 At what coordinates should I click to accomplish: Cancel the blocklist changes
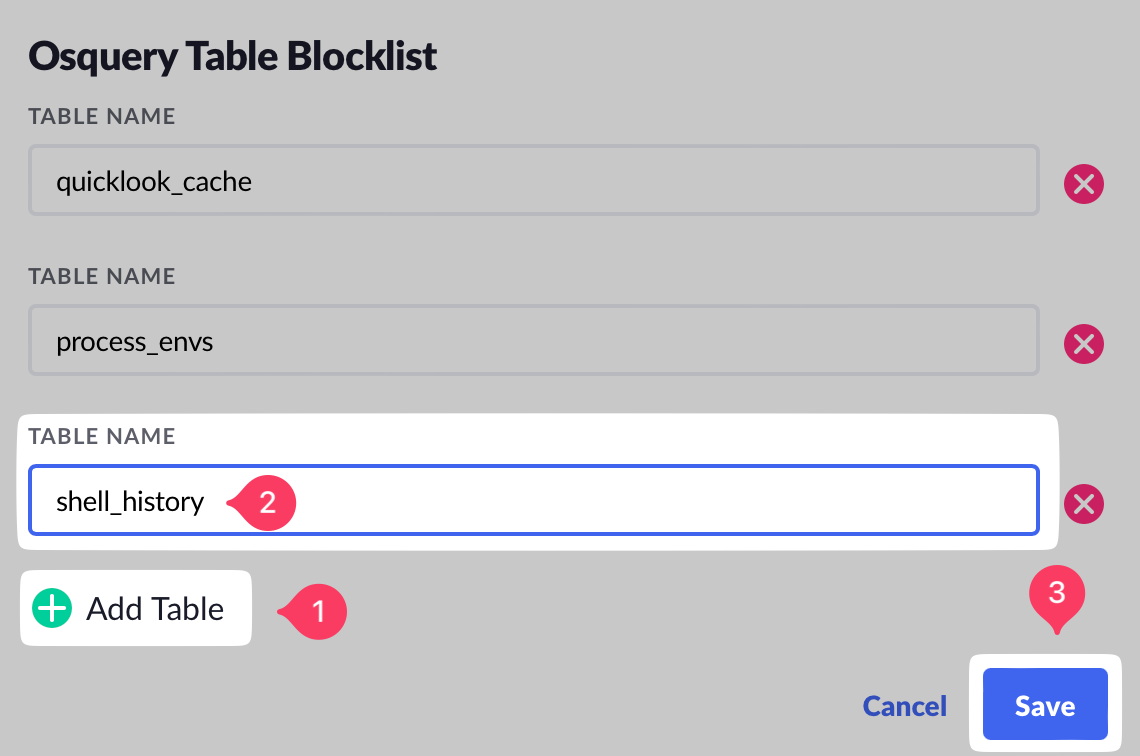[904, 706]
